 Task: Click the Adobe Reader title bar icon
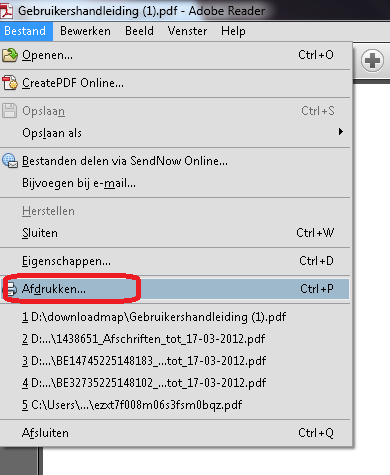point(7,11)
